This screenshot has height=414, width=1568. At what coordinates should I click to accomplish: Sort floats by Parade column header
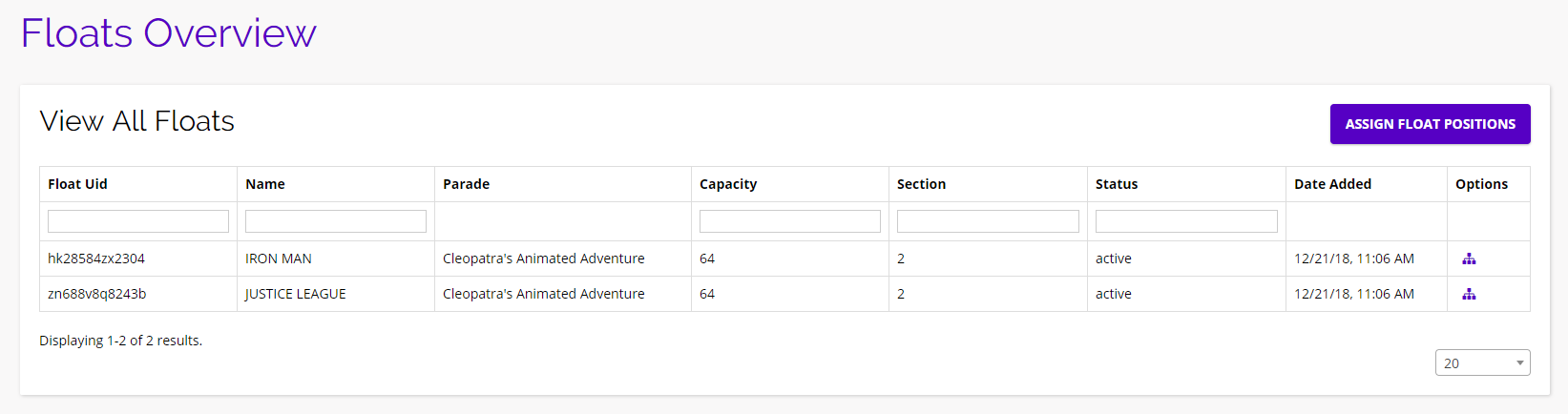466,184
